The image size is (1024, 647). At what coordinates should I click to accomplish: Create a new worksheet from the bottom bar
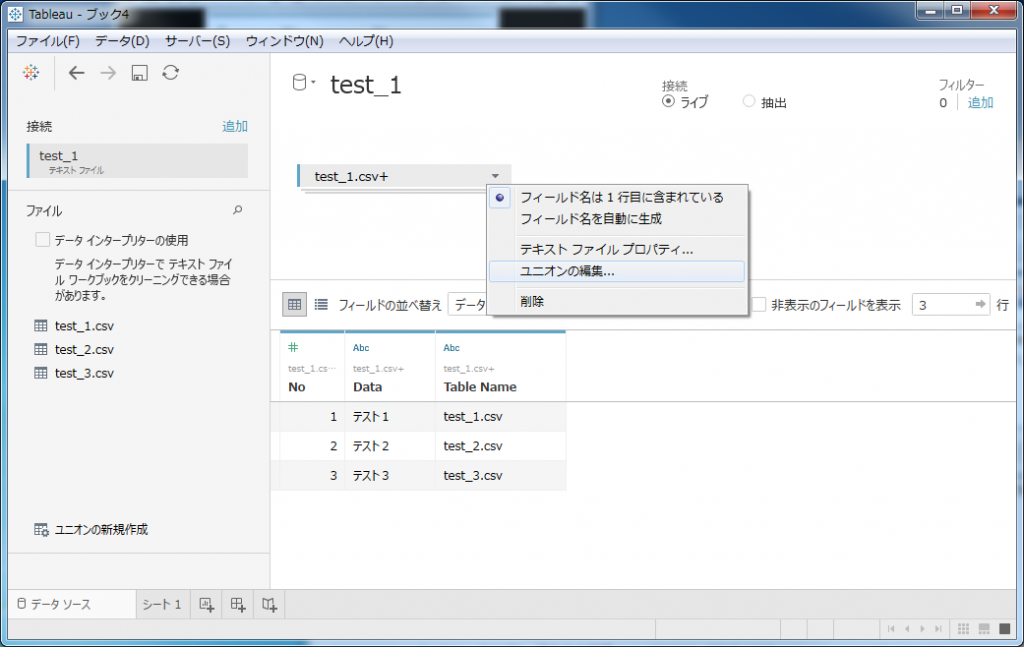coord(205,604)
